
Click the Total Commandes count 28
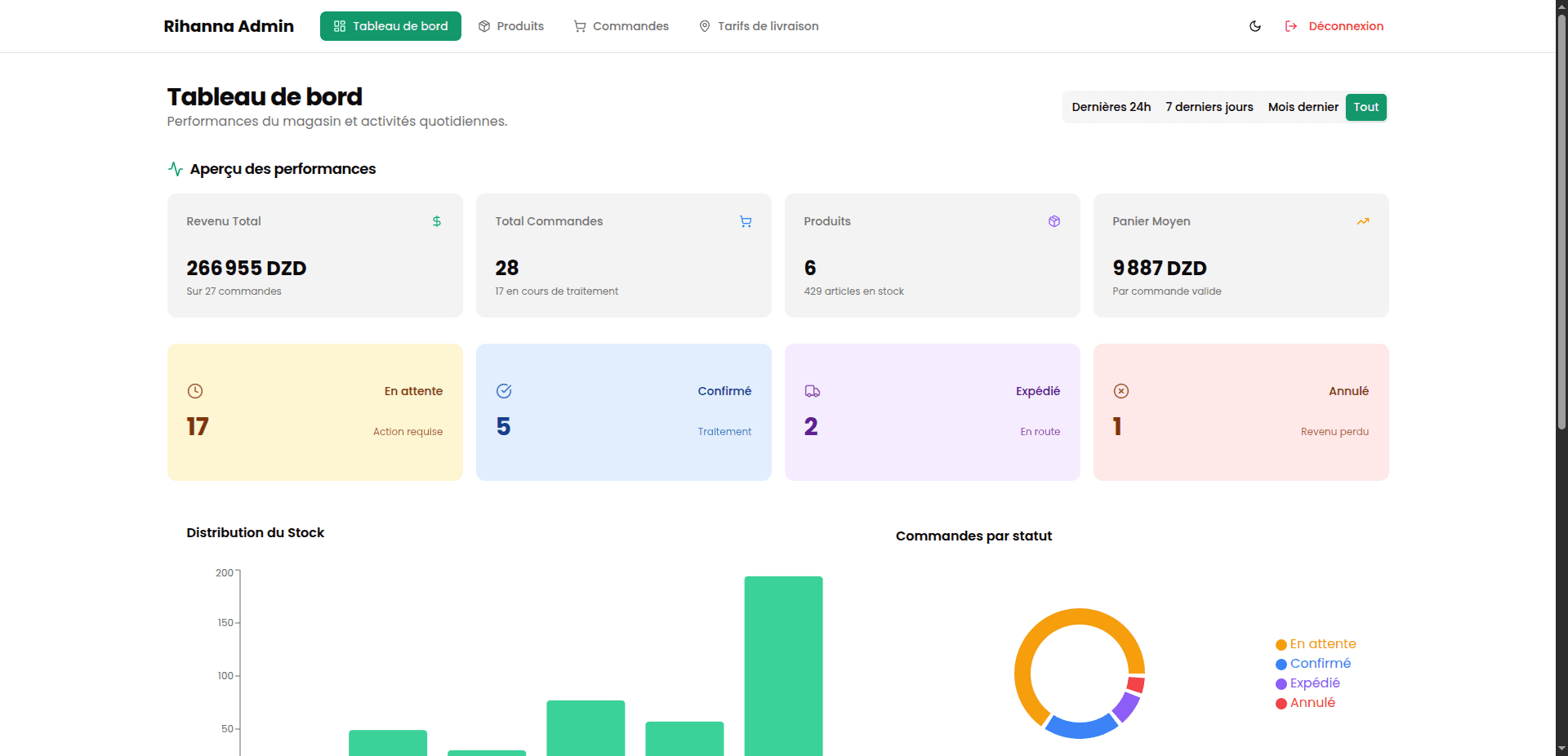pyautogui.click(x=507, y=268)
